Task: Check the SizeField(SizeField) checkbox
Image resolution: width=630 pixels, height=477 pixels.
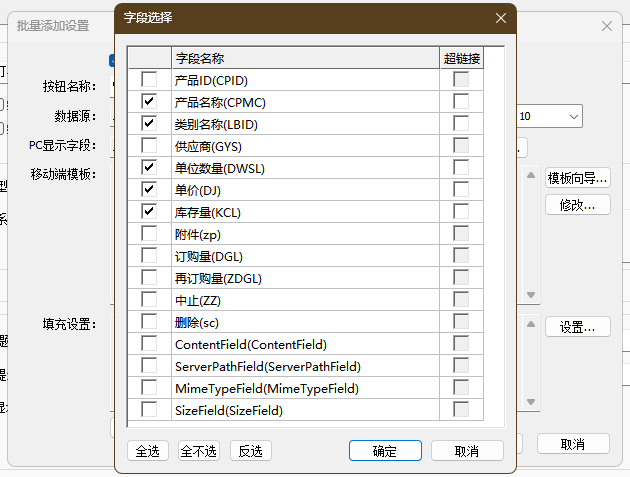Action: pos(149,409)
